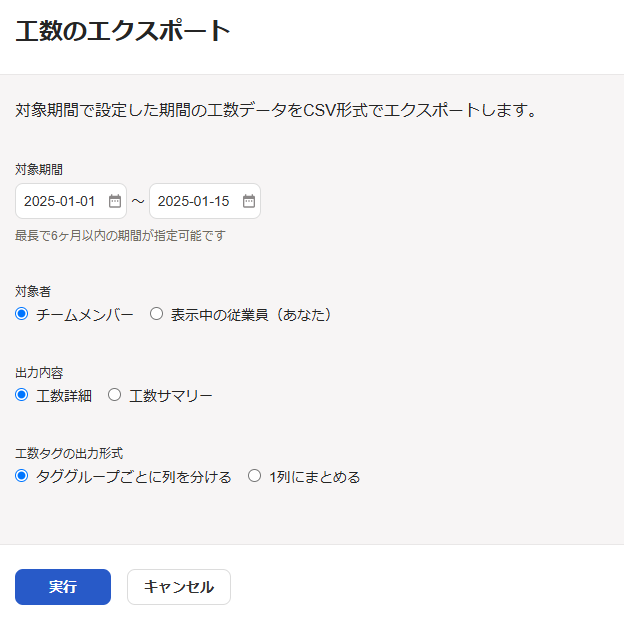Viewport: 624px width, 621px height.
Task: Open the calendar picker for start date 2025-01-01
Action: tap(115, 201)
